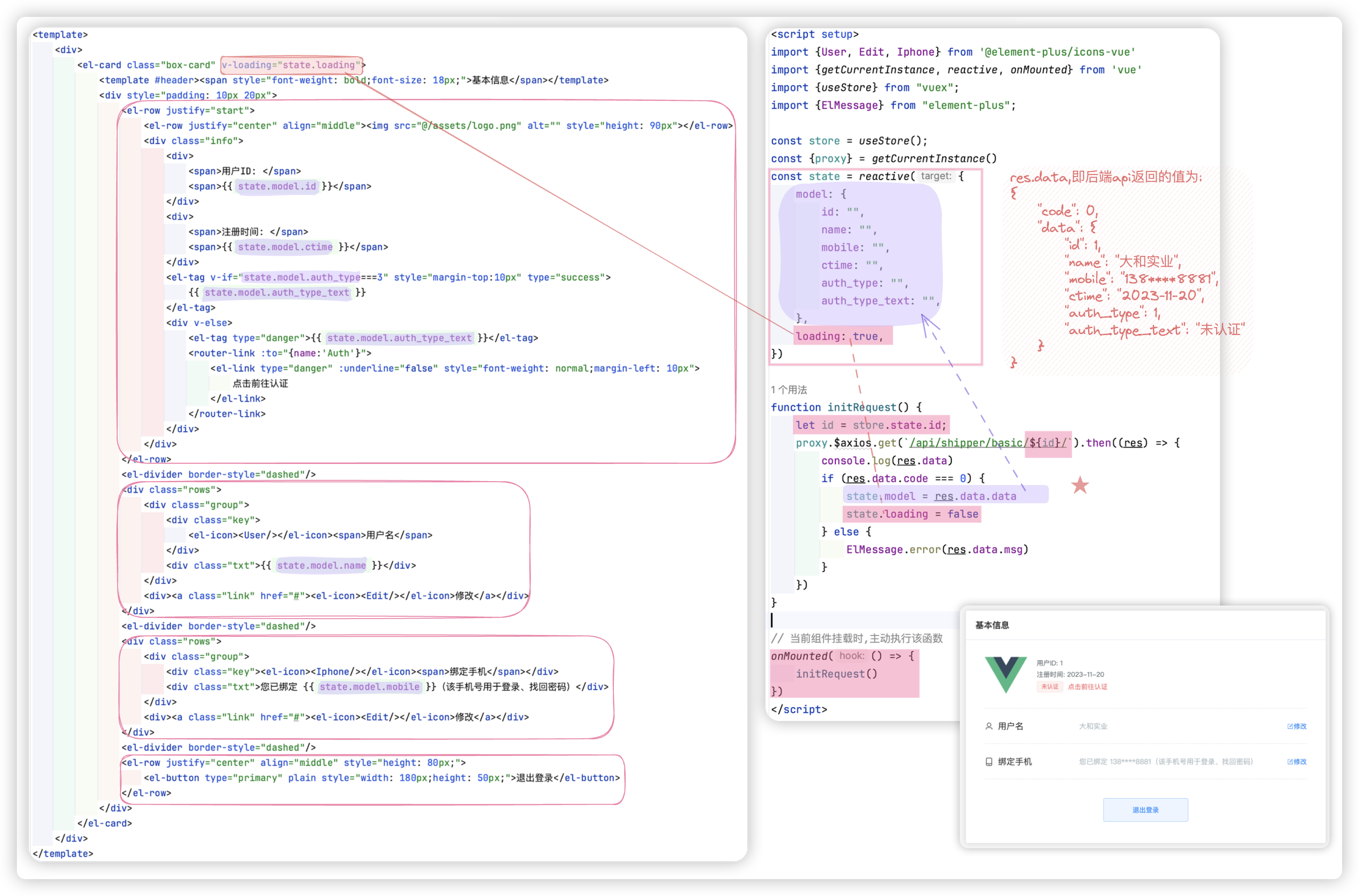Click 'state.loading = false' highlighted statement
Image resolution: width=1359 pixels, height=896 pixels.
pyautogui.click(x=912, y=514)
